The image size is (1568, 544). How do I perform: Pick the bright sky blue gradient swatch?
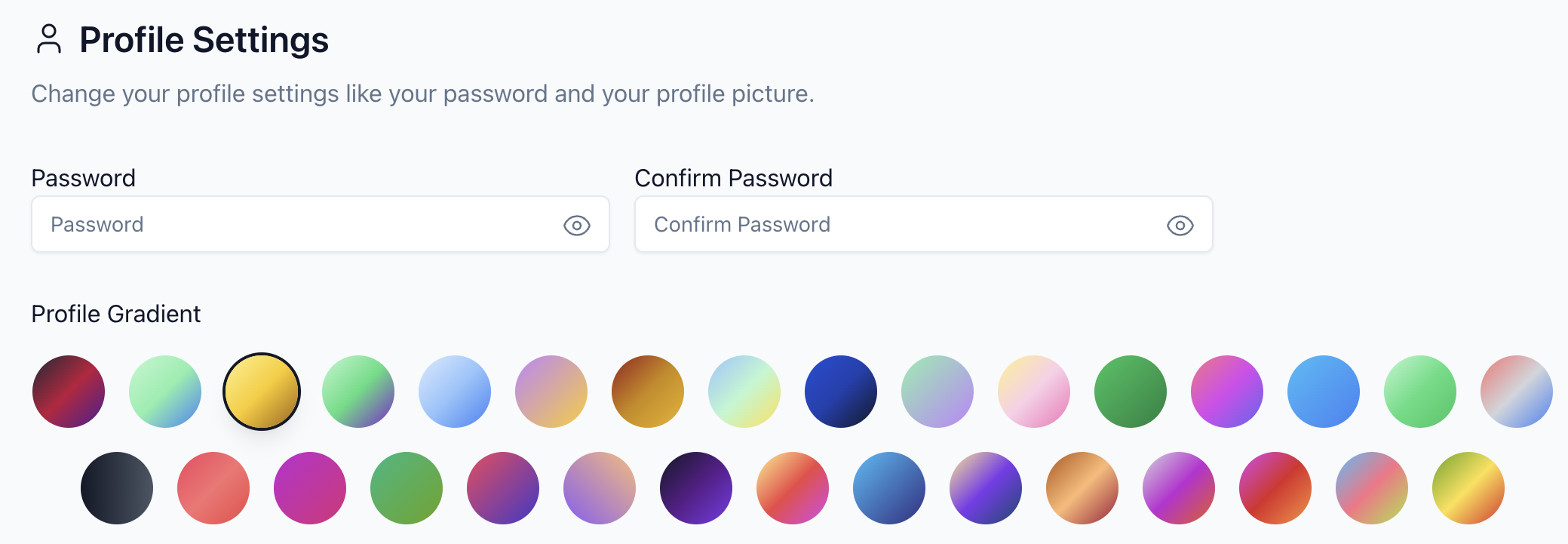tap(1324, 392)
